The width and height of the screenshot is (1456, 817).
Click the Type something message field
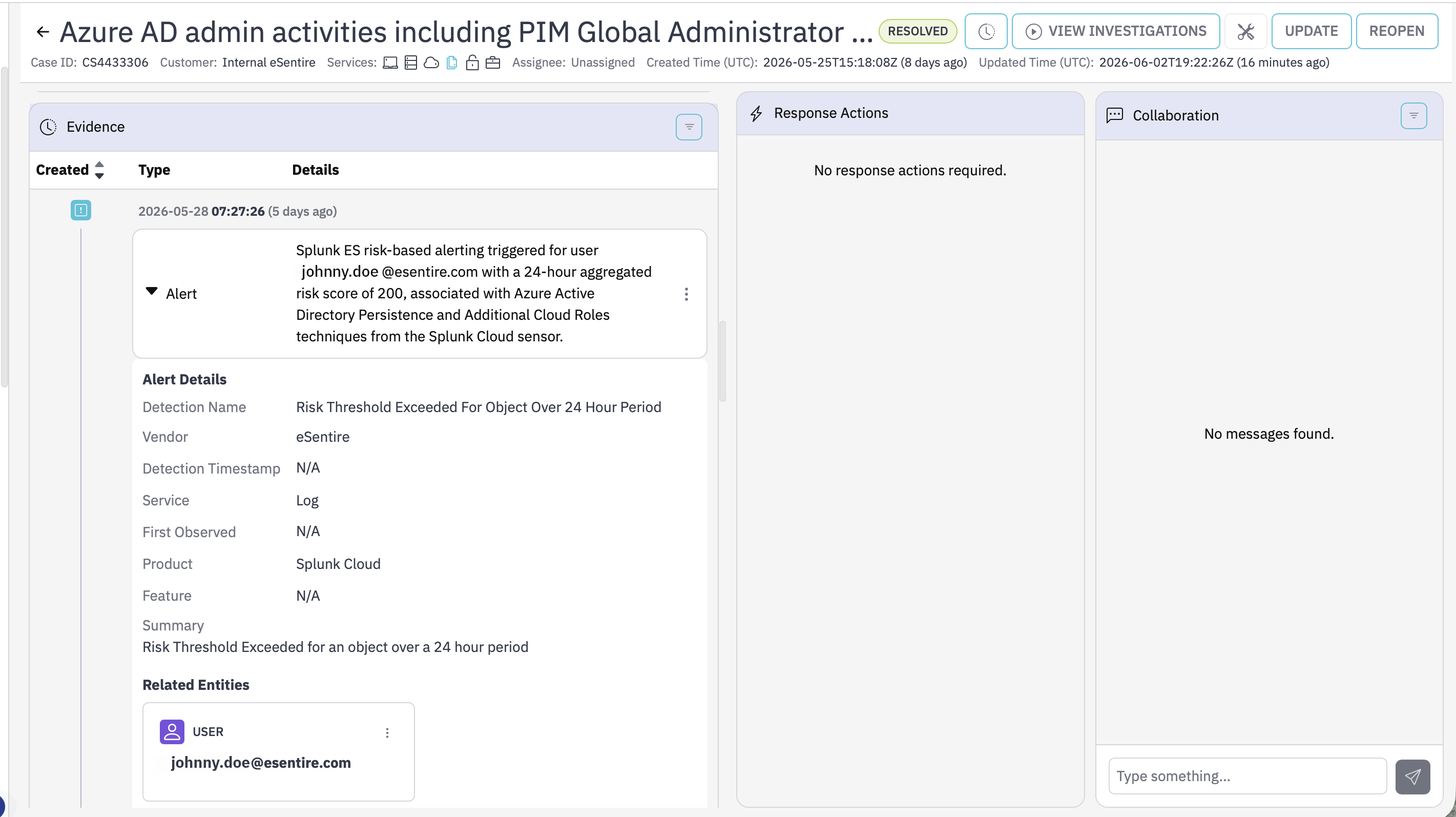point(1247,775)
